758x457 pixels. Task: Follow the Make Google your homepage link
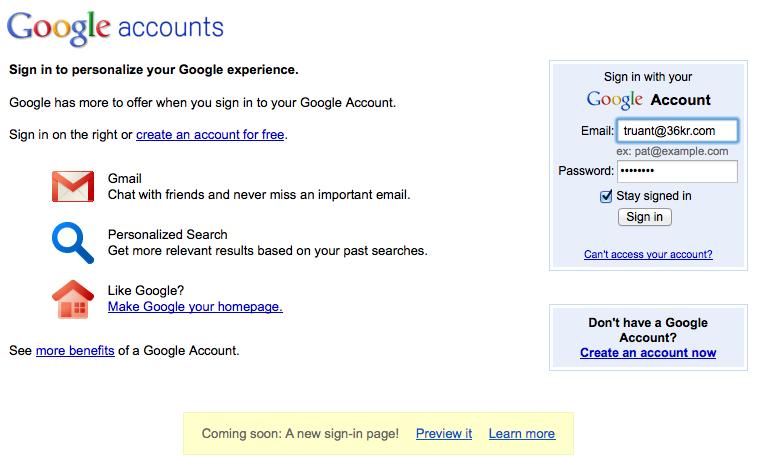click(195, 307)
